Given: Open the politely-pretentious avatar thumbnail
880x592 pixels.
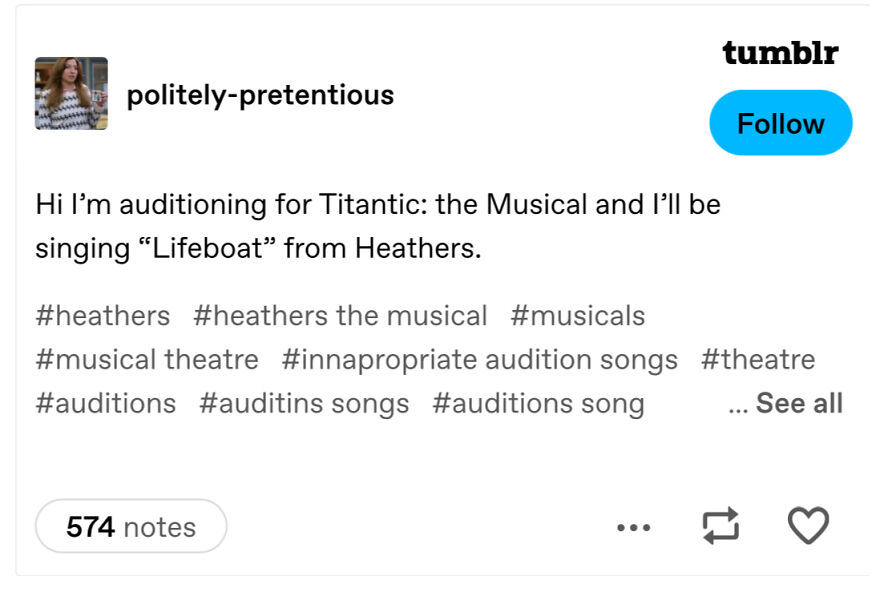Looking at the screenshot, I should pyautogui.click(x=71, y=94).
